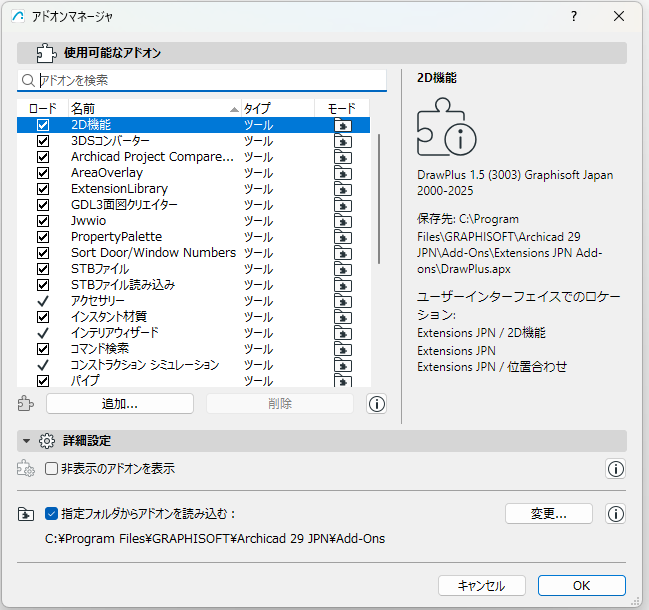The width and height of the screenshot is (649, 610).
Task: Select Sort Door/Window Numbers row
Action: coord(193,253)
